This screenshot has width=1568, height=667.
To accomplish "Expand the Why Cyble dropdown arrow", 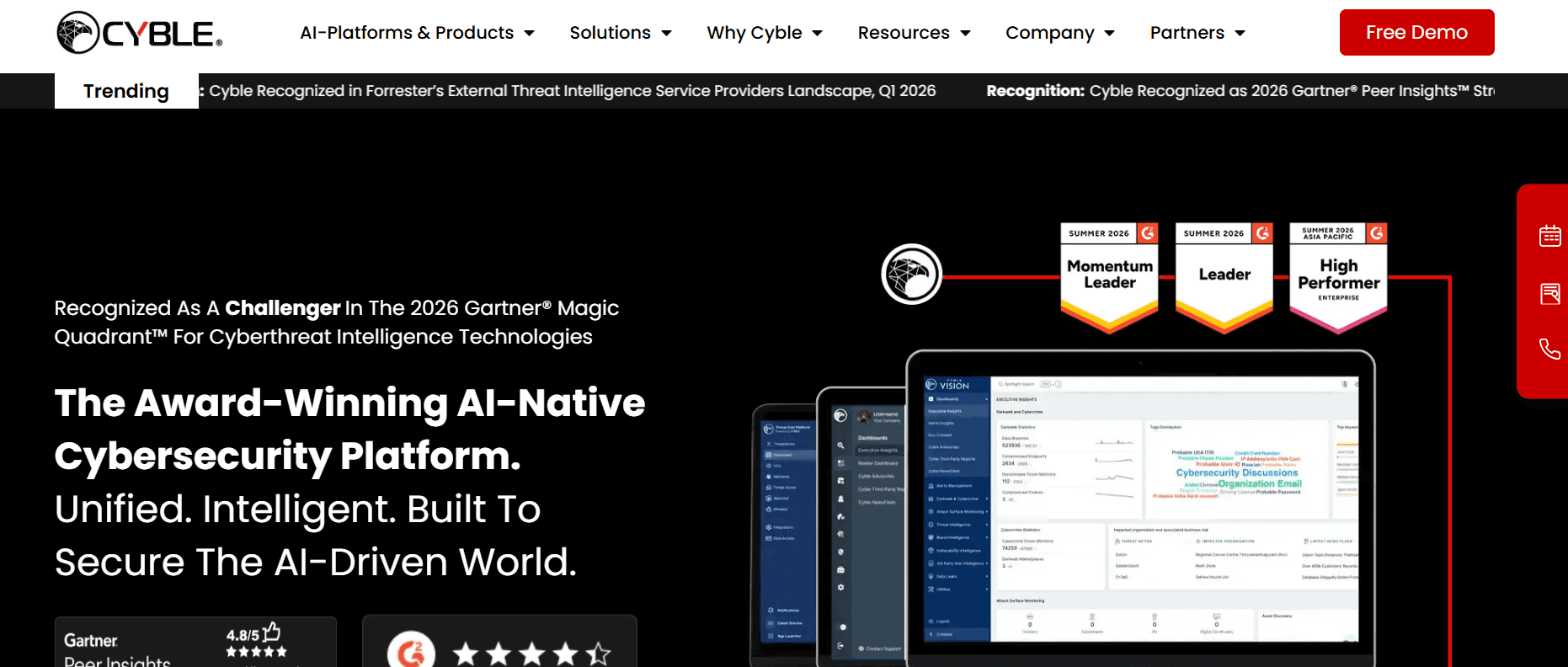I will [817, 34].
